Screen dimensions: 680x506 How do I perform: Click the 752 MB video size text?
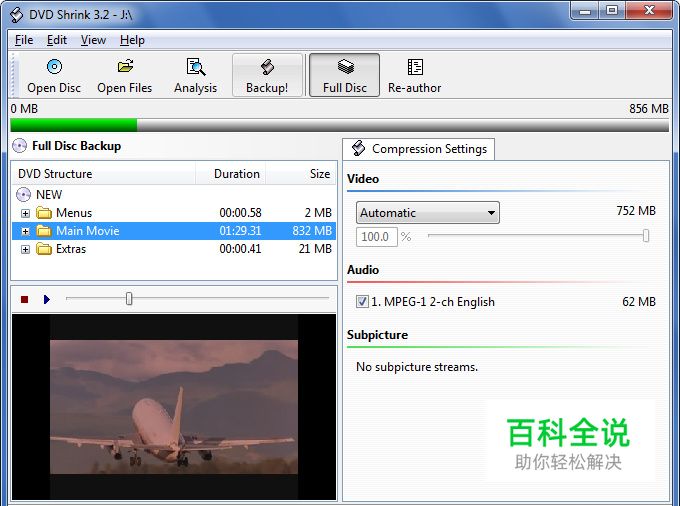pos(636,211)
